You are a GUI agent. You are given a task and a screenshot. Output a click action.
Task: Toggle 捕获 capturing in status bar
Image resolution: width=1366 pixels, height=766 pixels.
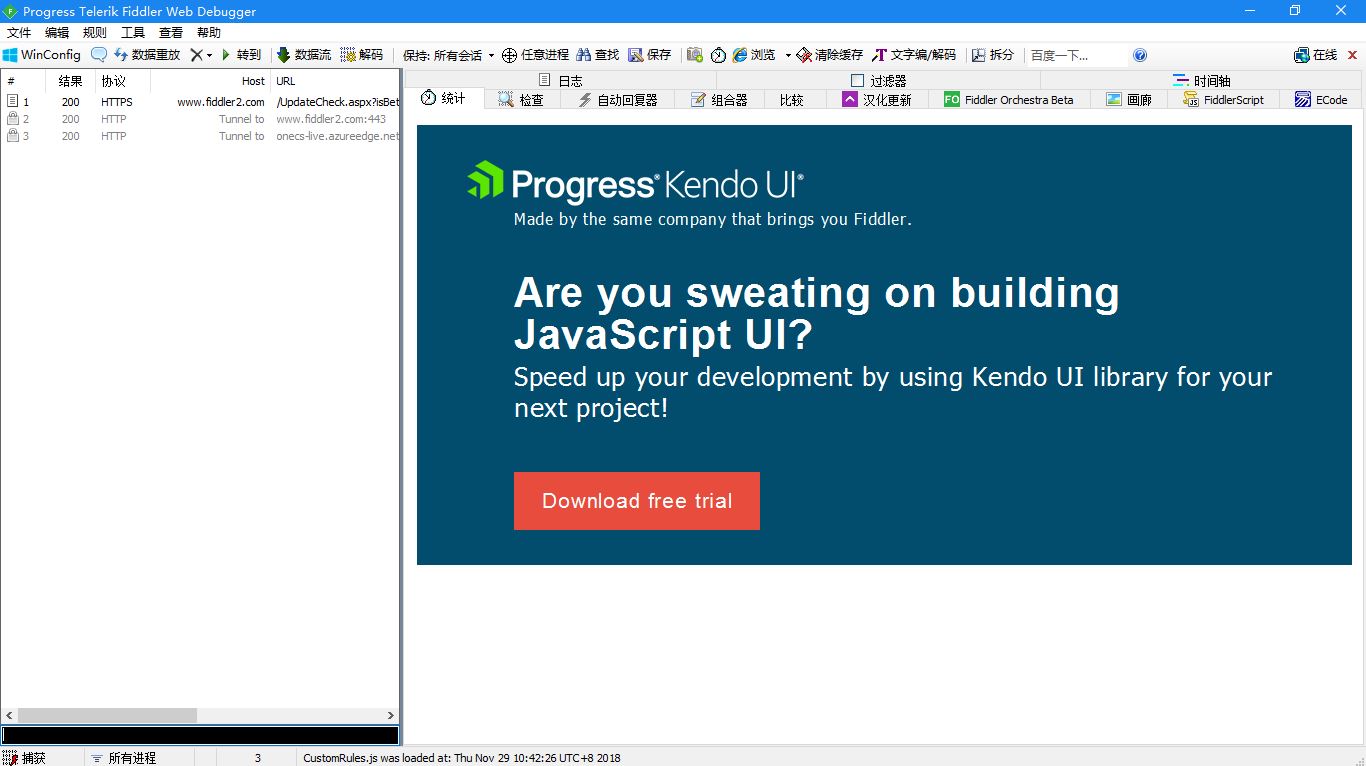[26, 758]
